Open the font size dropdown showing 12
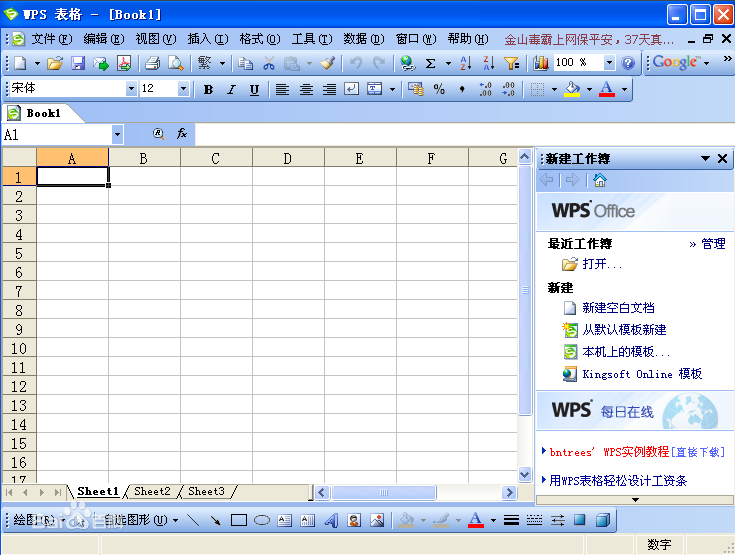This screenshot has height=555, width=735. point(183,89)
